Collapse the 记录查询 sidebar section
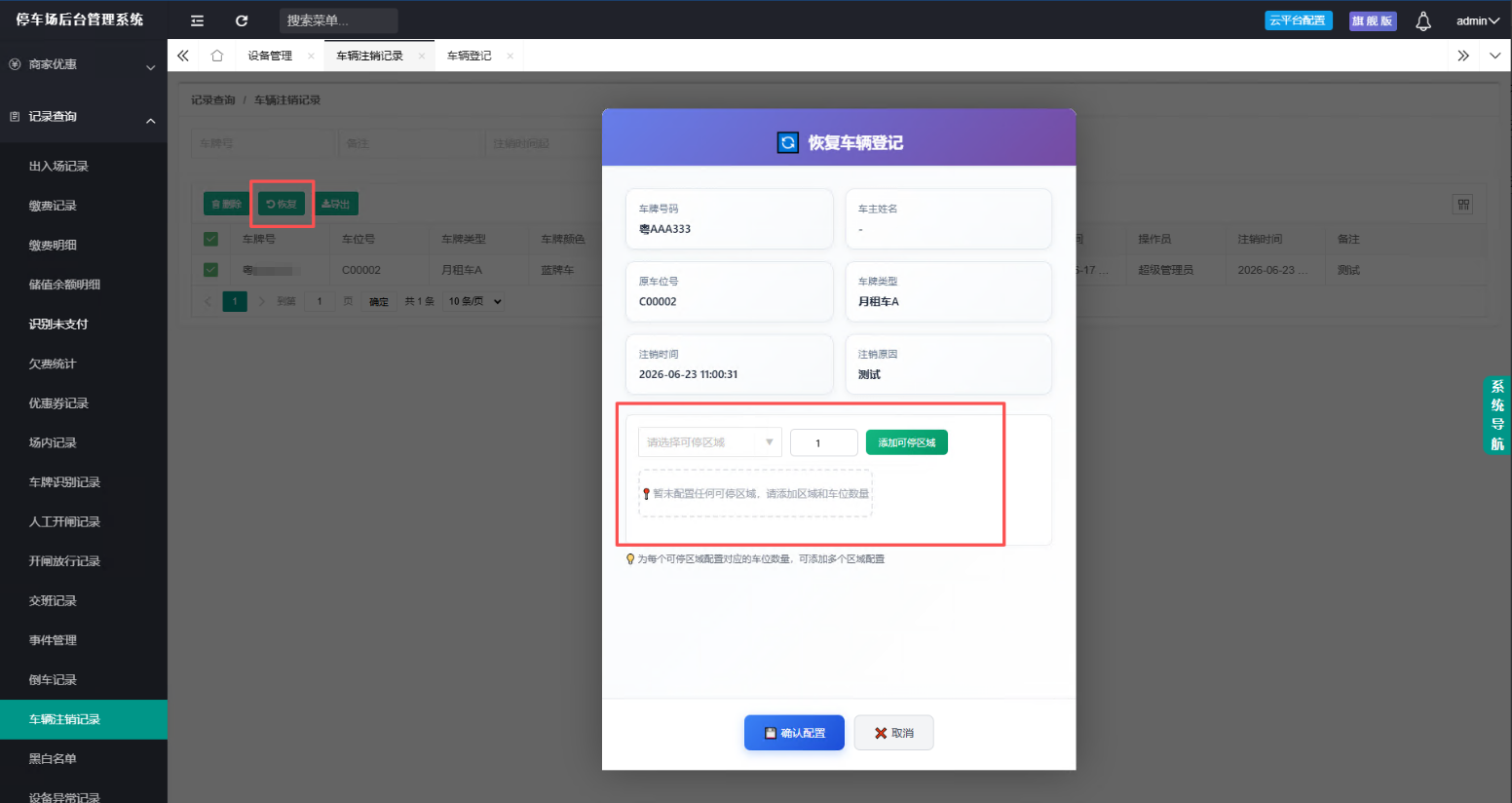Screen dimensions: 1512x803 tap(82, 117)
